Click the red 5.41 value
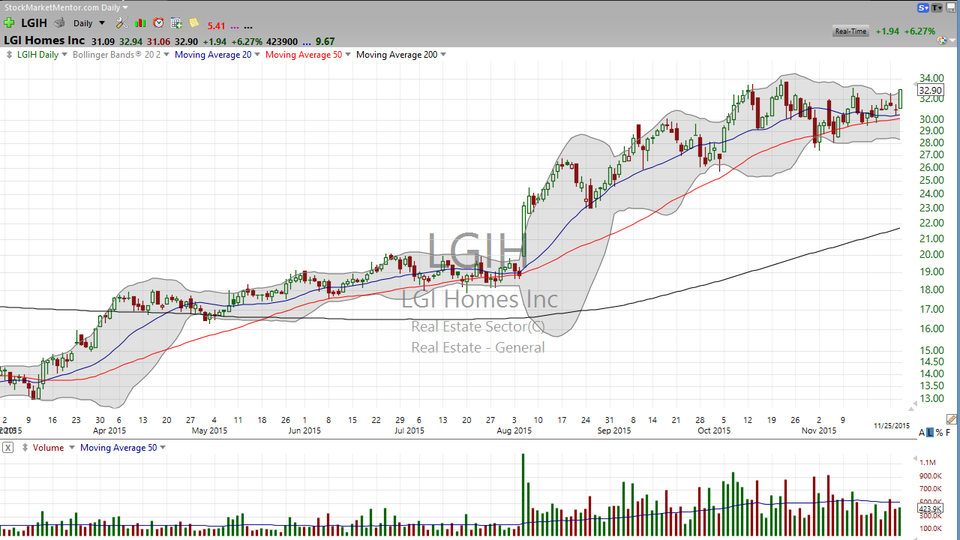The height and width of the screenshot is (540, 960). pos(216,26)
